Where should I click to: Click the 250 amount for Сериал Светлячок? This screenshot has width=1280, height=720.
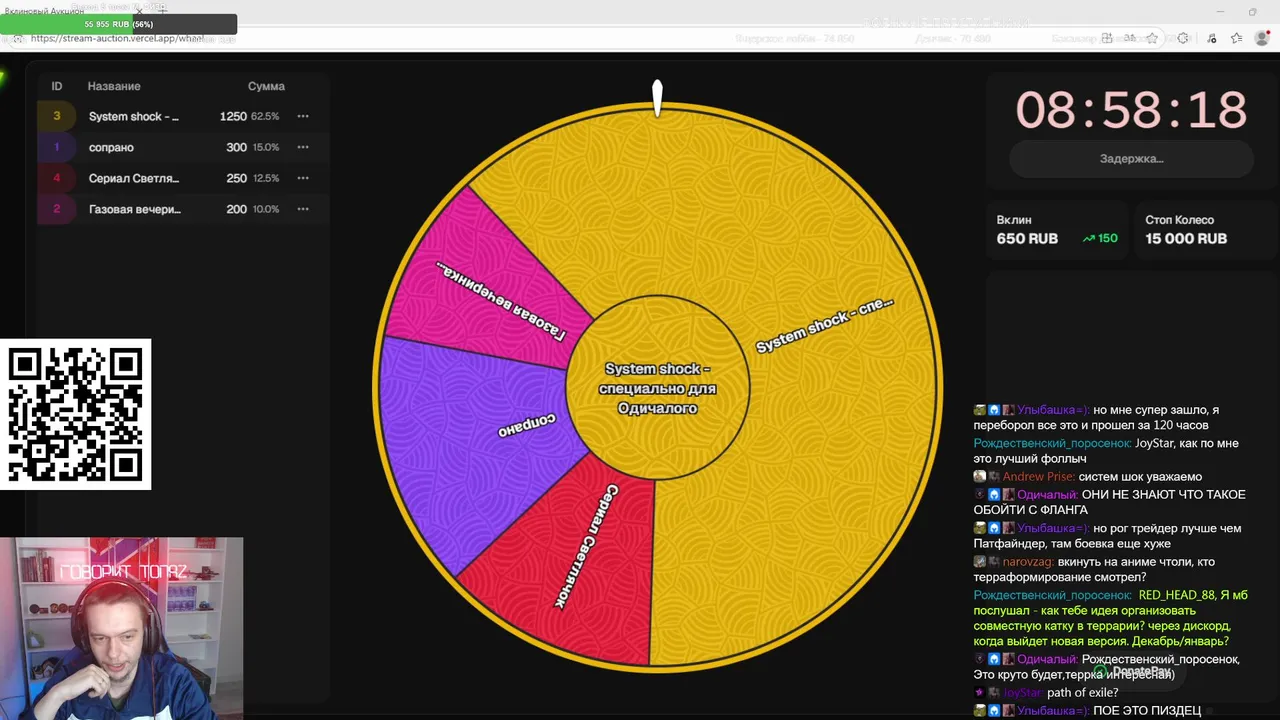[x=236, y=178]
